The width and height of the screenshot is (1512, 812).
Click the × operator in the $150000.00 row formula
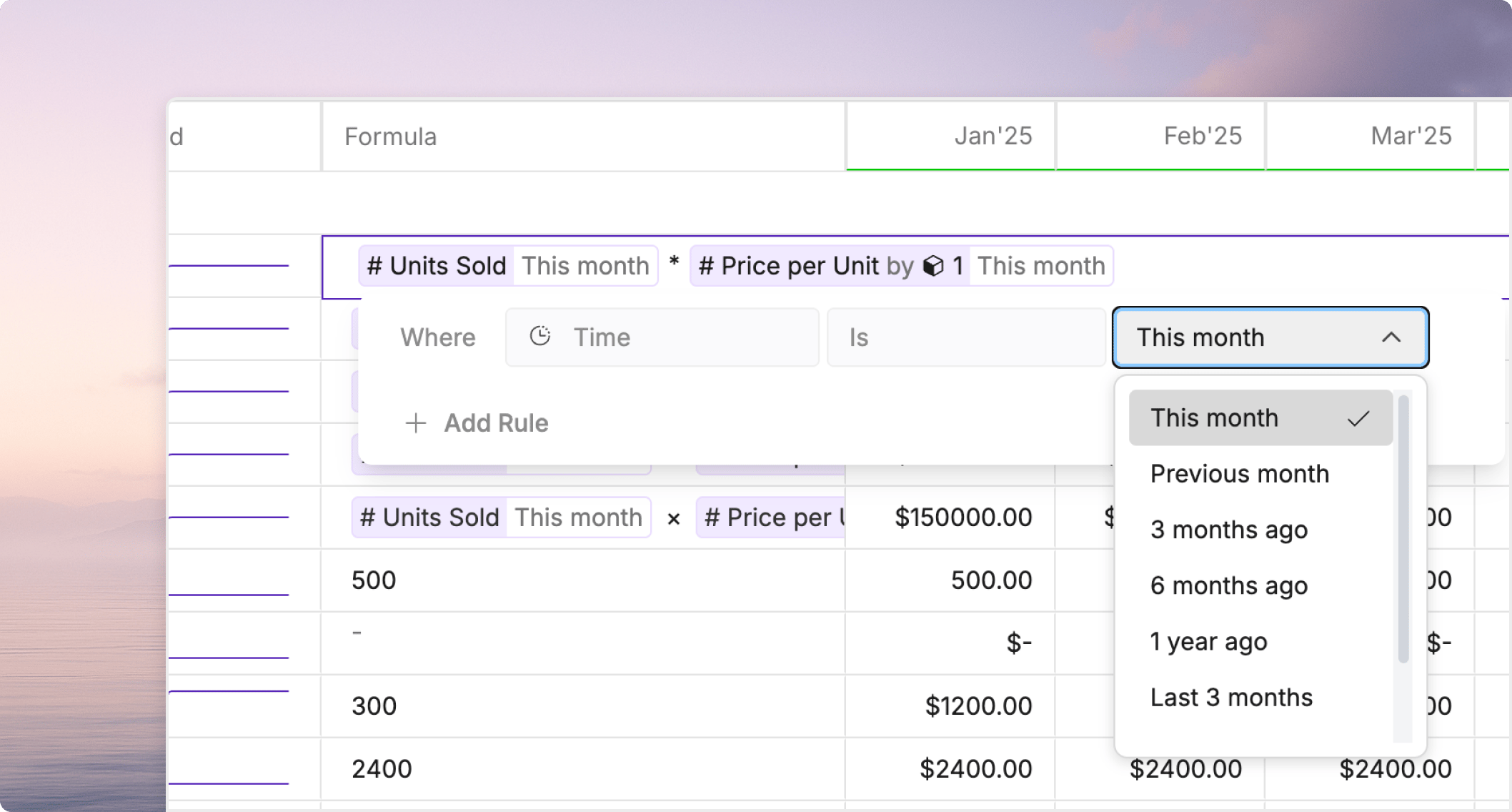click(x=673, y=519)
